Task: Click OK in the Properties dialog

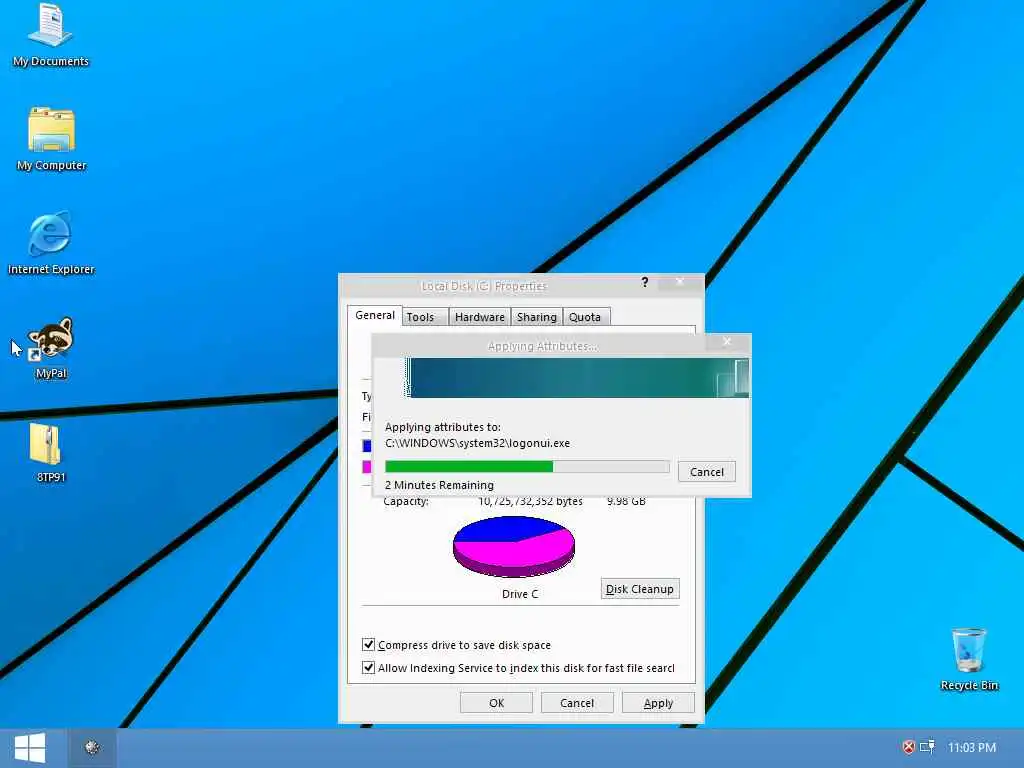Action: (x=496, y=703)
